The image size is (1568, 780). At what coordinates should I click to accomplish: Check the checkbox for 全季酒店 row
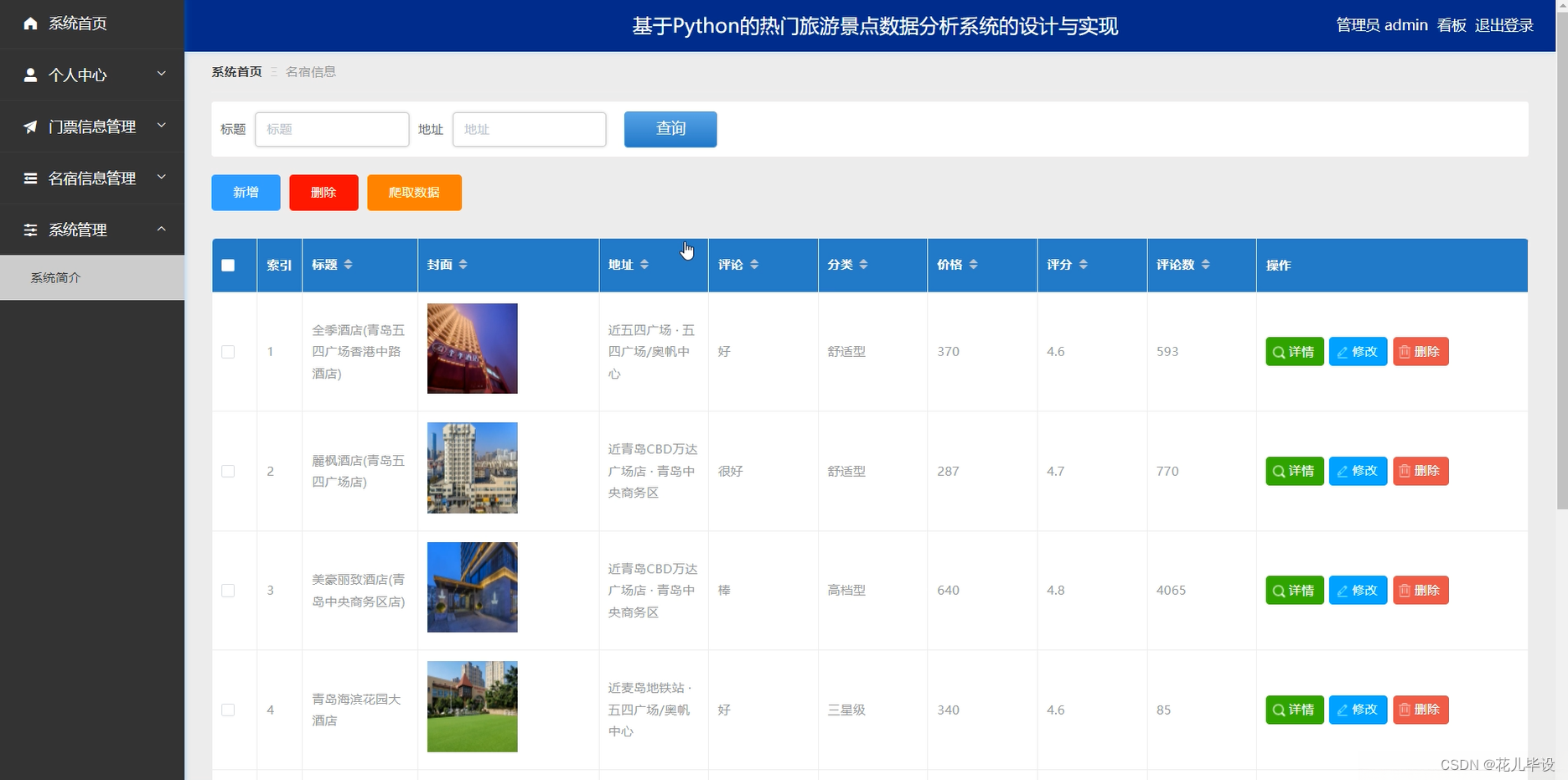tap(227, 352)
